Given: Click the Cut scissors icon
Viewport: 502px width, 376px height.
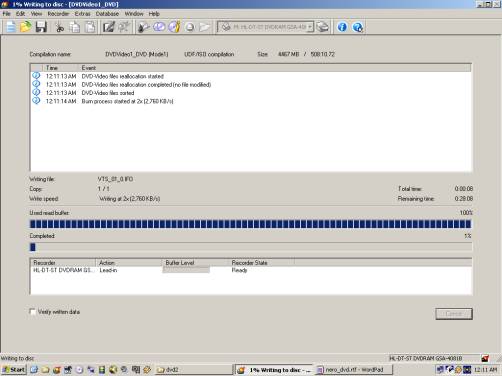Looking at the screenshot, I should coord(60,27).
